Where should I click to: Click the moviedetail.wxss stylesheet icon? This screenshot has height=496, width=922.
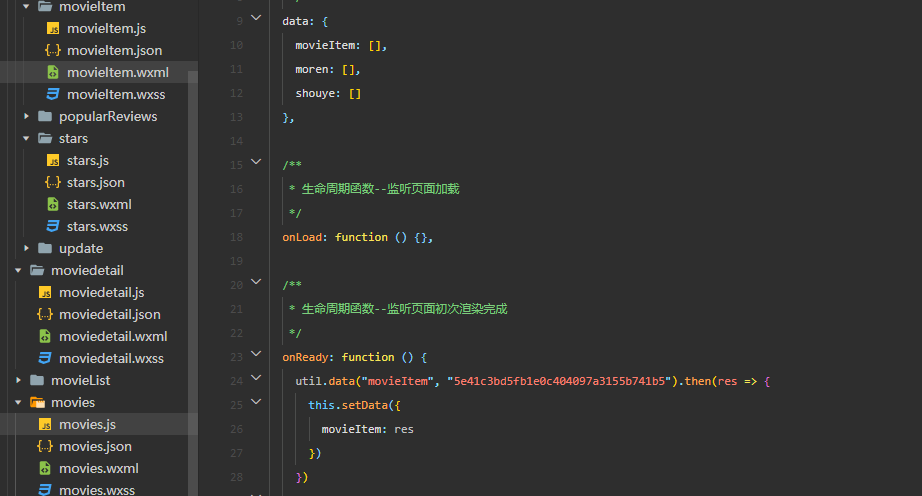click(x=45, y=358)
